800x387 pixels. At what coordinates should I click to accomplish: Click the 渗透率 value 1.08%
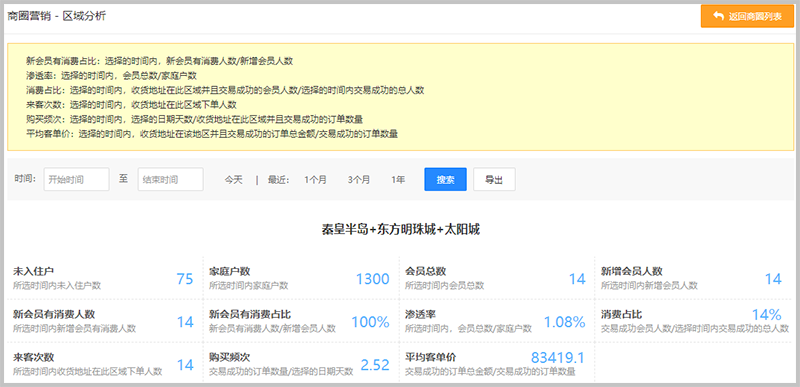564,322
